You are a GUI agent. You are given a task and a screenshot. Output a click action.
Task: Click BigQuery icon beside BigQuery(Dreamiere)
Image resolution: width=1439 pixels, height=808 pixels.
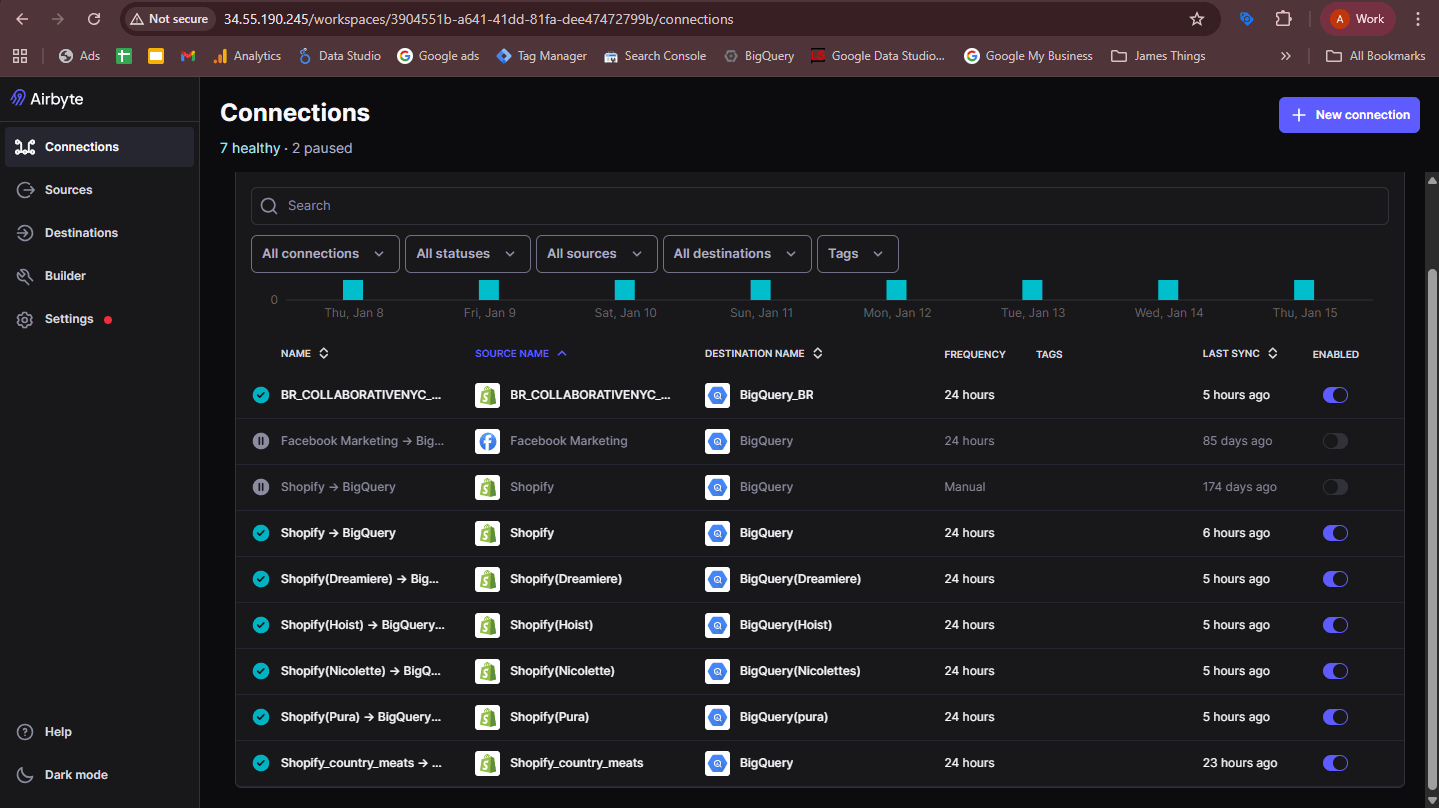717,579
